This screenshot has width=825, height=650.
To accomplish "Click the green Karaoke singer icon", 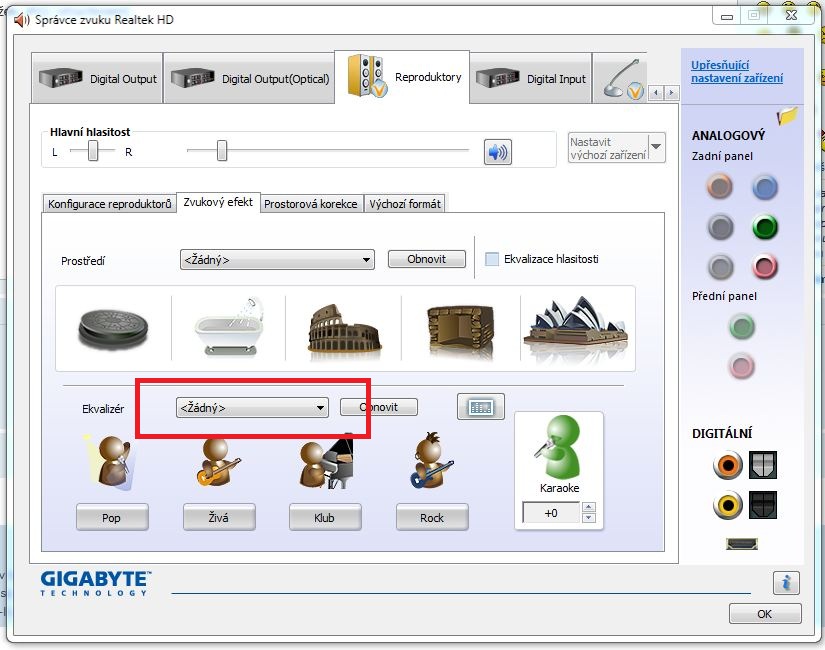I will click(558, 446).
